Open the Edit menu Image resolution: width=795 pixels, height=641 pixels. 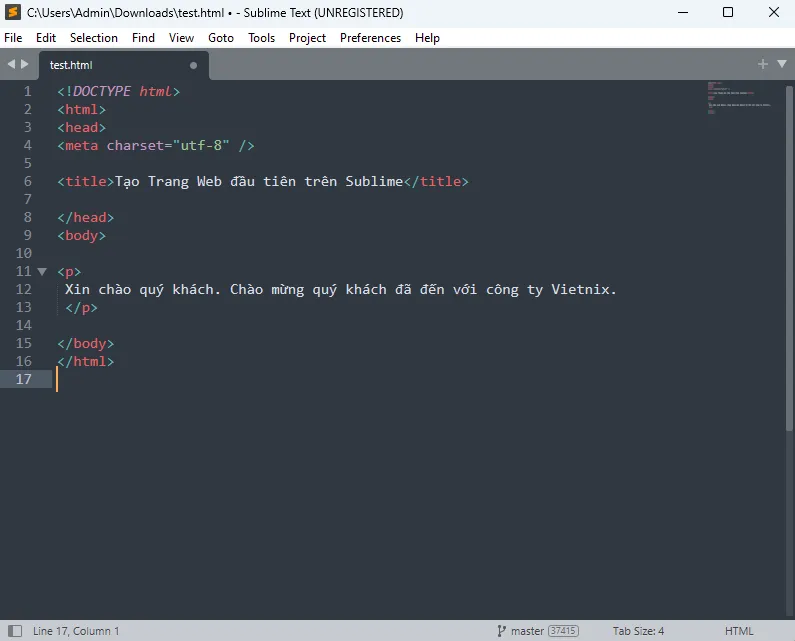[x=46, y=38]
